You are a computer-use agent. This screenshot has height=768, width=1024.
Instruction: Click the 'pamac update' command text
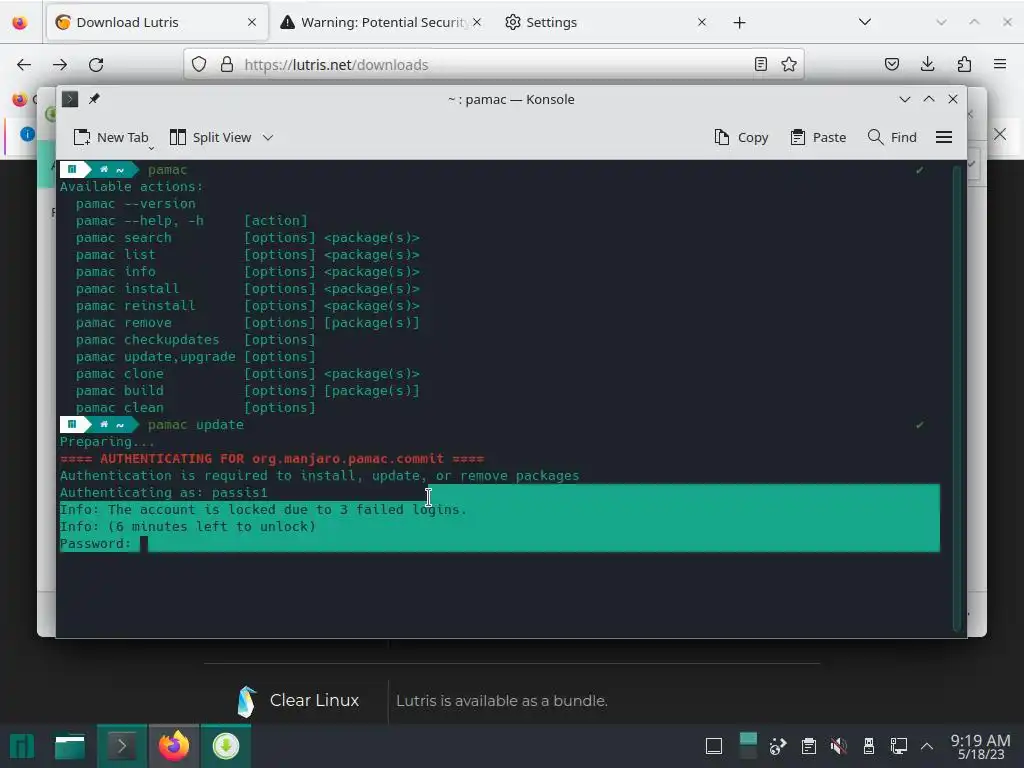(x=195, y=424)
